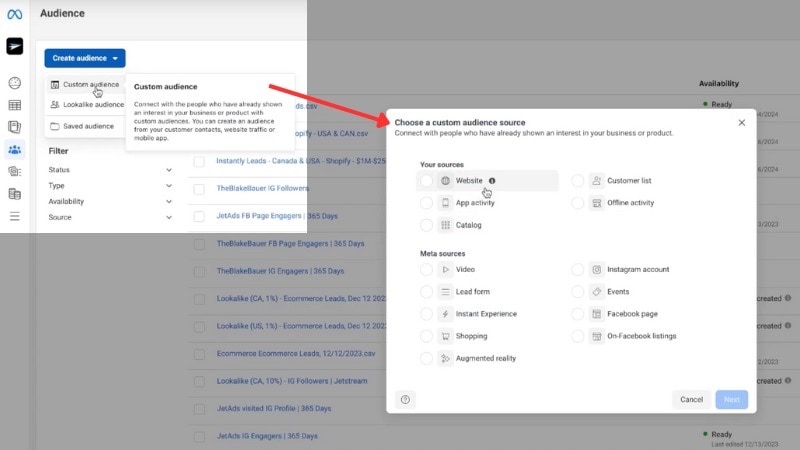Select the App activity radio button
Image resolution: width=800 pixels, height=450 pixels.
(427, 203)
